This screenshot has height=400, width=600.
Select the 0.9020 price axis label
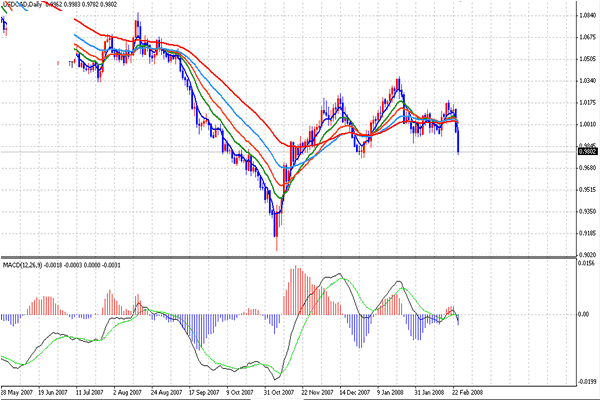pyautogui.click(x=586, y=254)
